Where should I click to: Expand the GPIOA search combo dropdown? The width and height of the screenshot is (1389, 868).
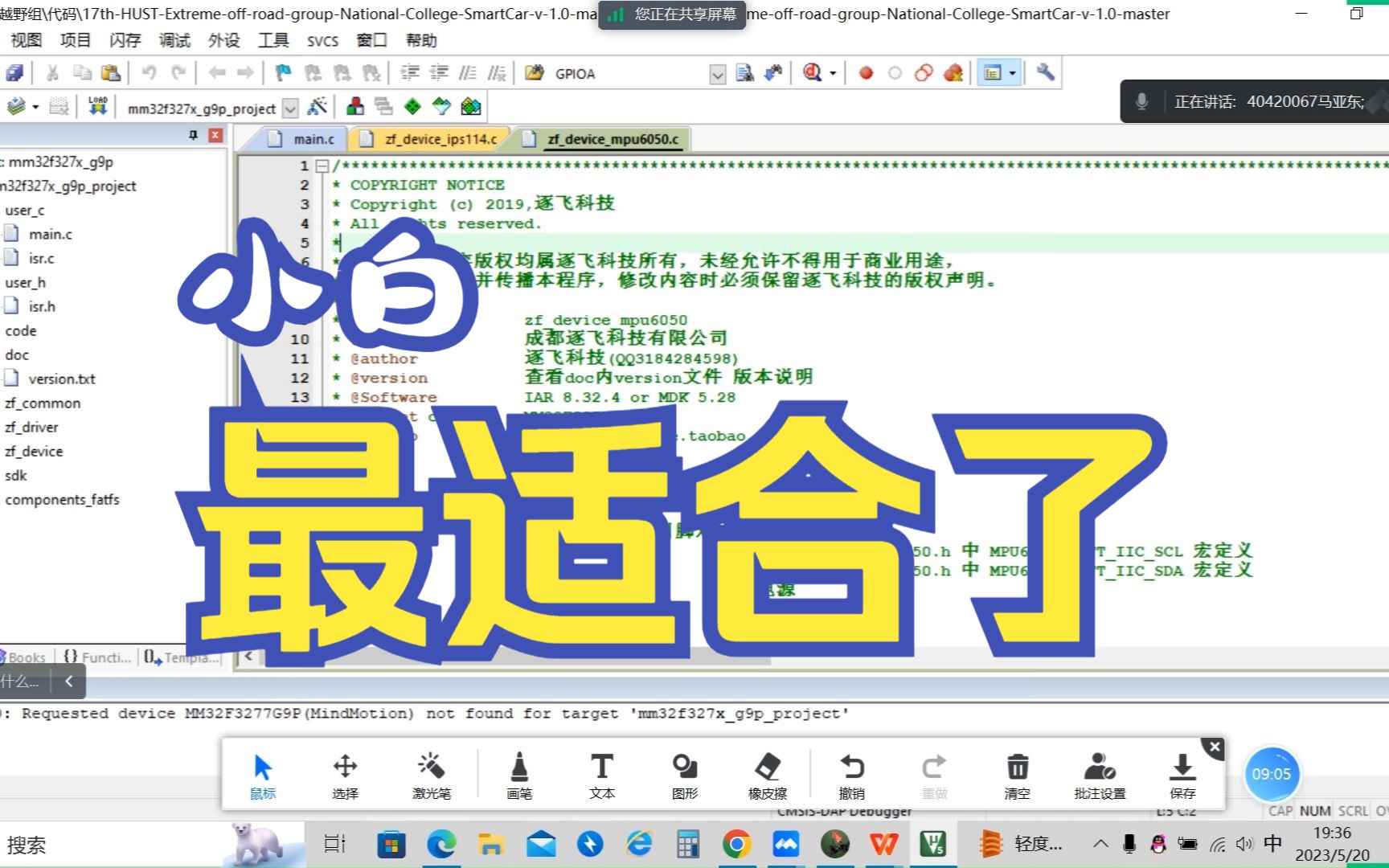tap(716, 74)
